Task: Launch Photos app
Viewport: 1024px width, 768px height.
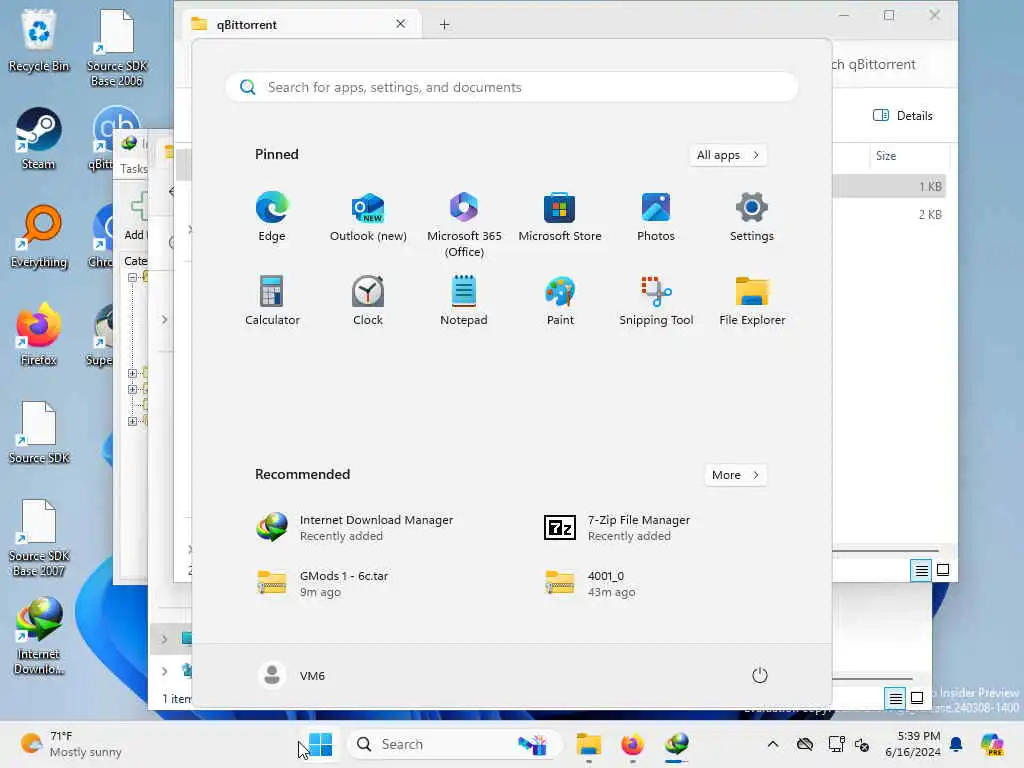Action: click(x=656, y=217)
